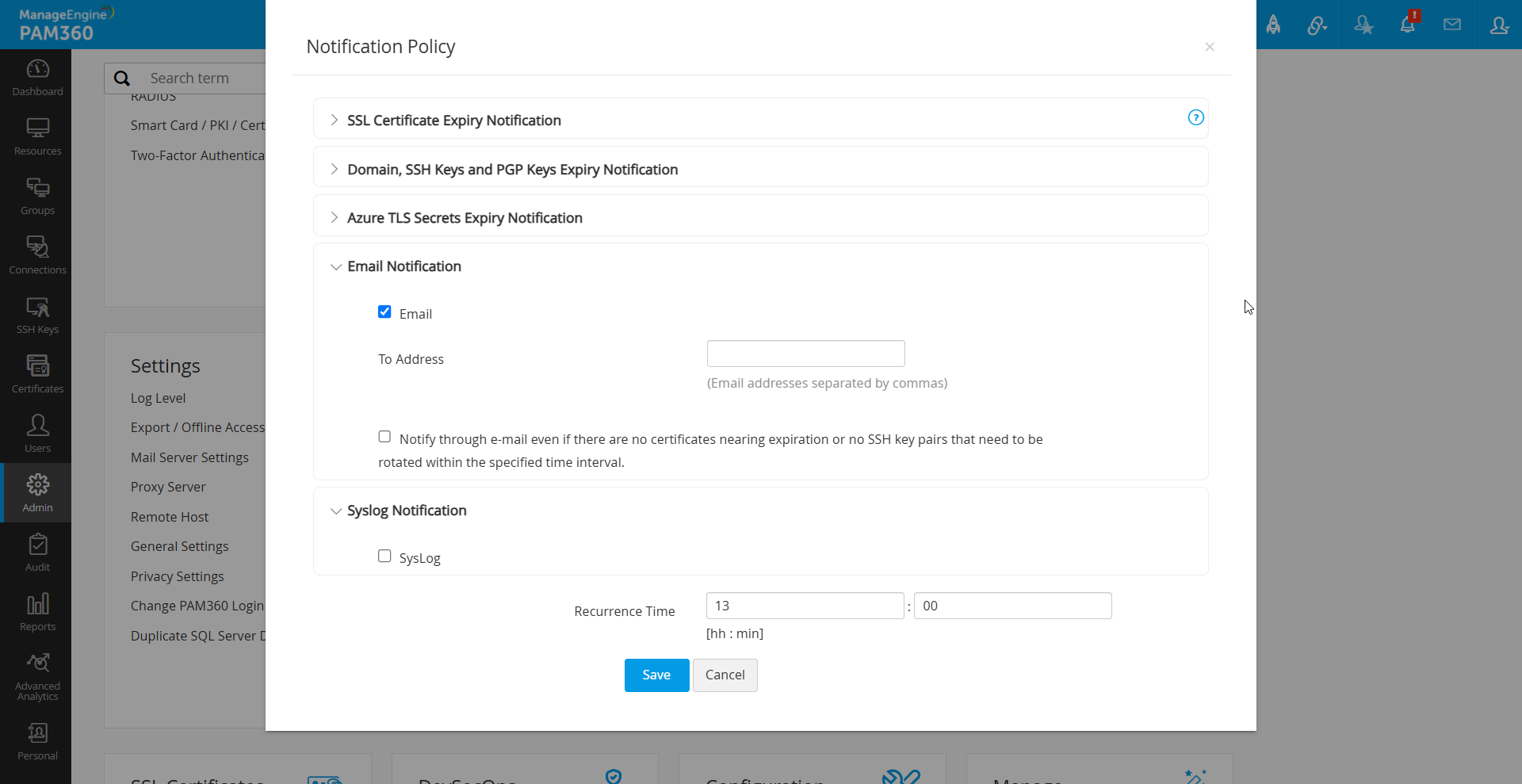
Task: Open the Connections panel from the sidebar
Action: pos(36,254)
